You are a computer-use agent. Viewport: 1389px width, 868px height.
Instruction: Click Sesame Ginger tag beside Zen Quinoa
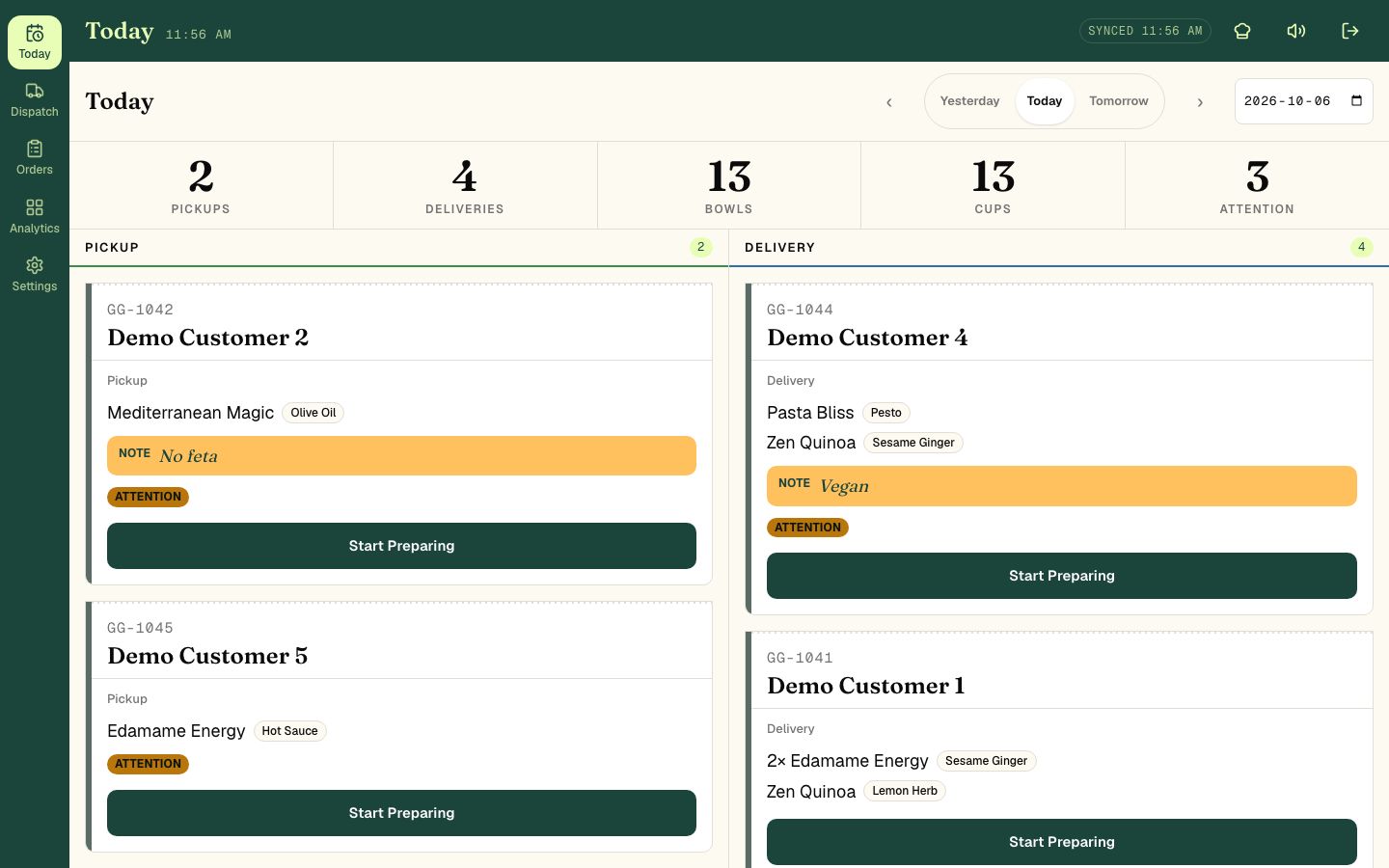pos(913,443)
